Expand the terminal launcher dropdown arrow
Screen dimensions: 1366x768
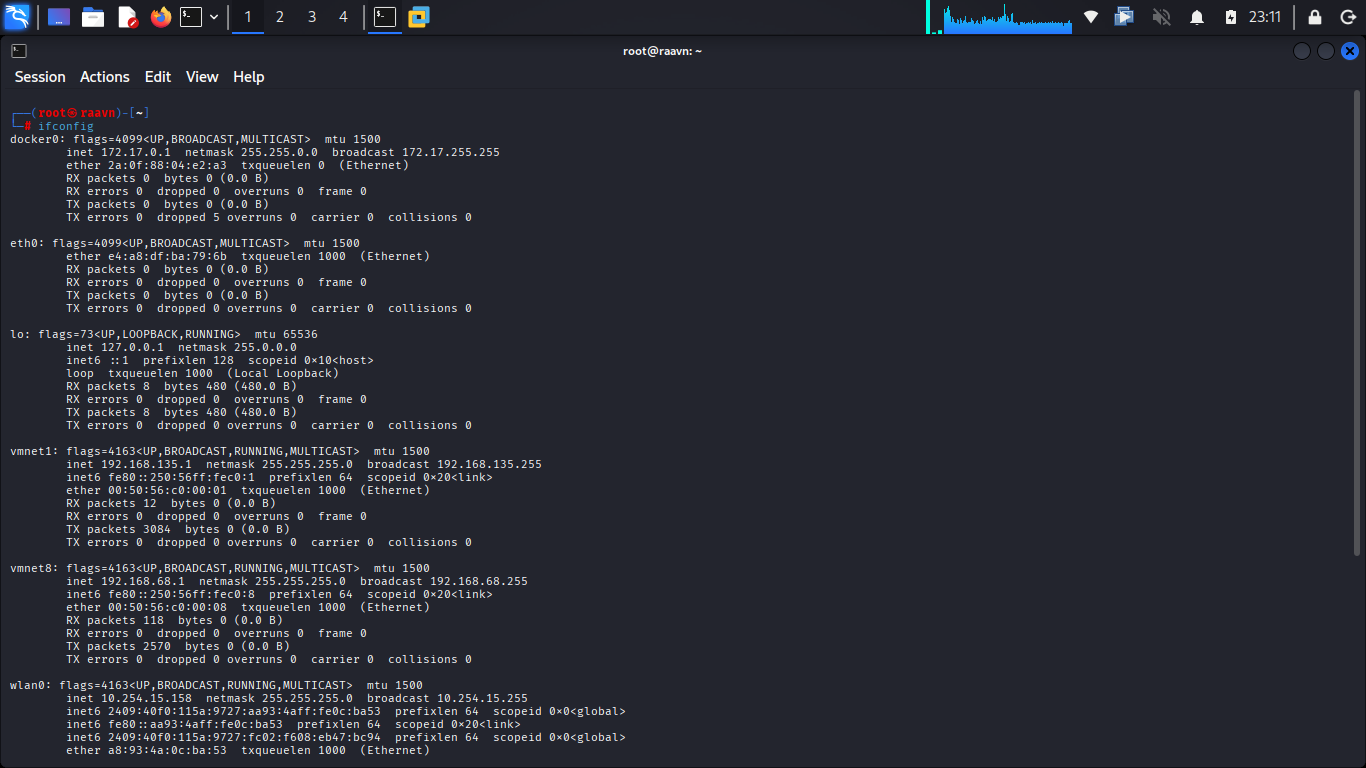click(x=214, y=17)
